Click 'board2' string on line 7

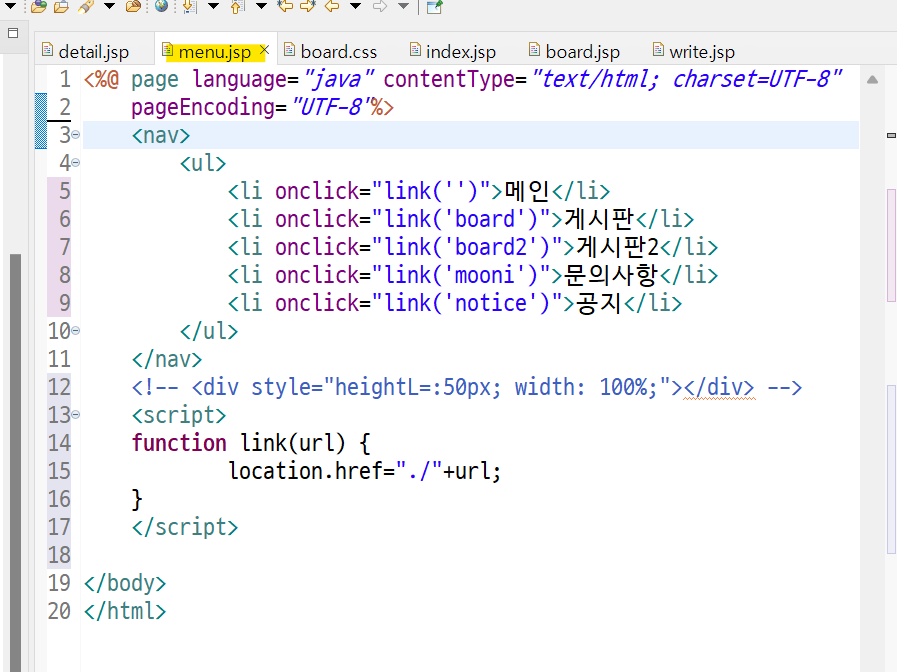[x=491, y=247]
